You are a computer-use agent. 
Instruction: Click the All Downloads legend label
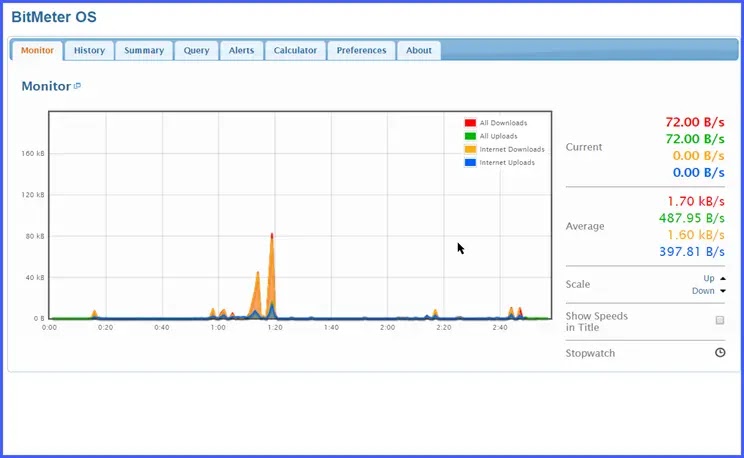tap(503, 123)
